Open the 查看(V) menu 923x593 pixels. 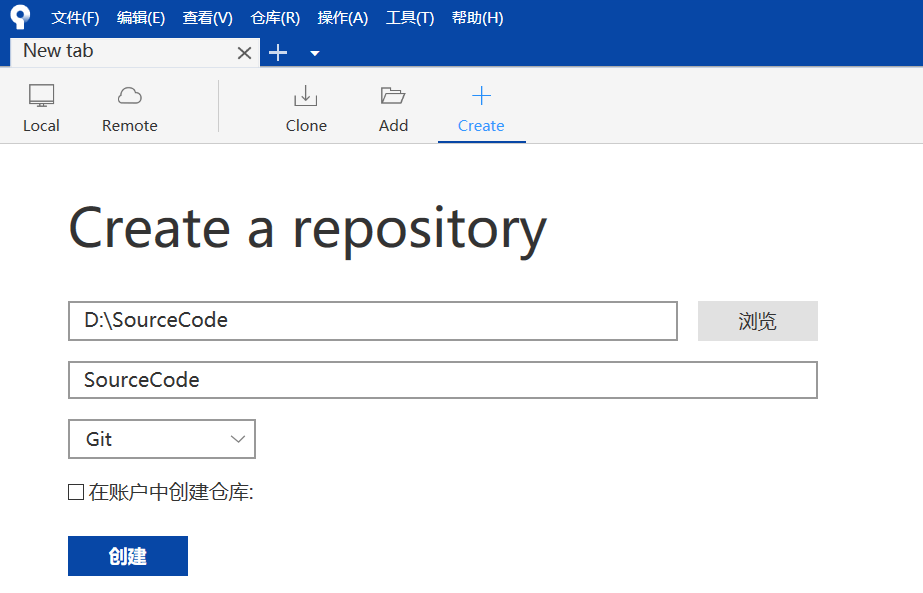pyautogui.click(x=207, y=17)
